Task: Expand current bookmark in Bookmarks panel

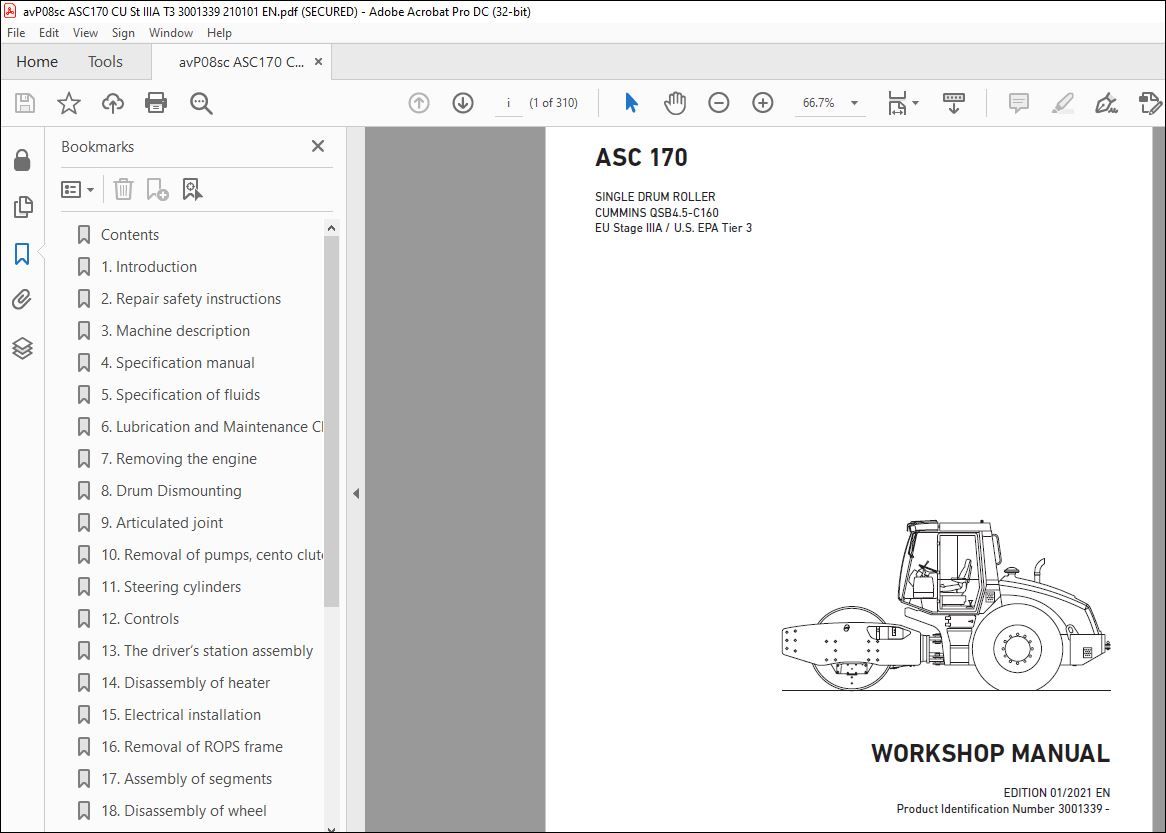Action: pyautogui.click(x=193, y=189)
